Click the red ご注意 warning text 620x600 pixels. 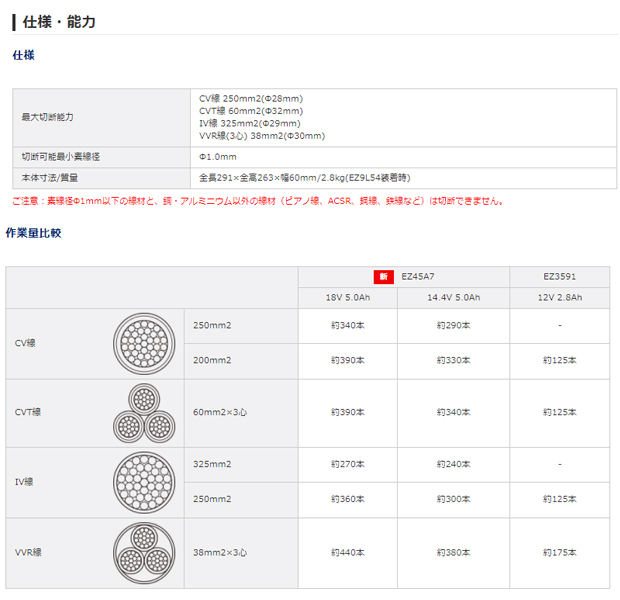pyautogui.click(x=257, y=200)
